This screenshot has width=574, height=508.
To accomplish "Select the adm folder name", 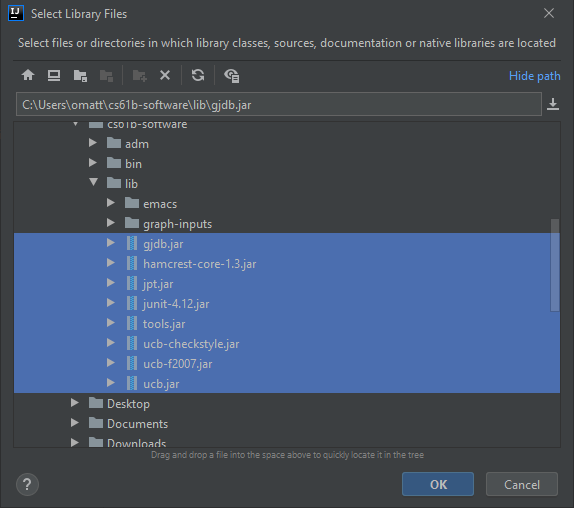I will [x=137, y=144].
